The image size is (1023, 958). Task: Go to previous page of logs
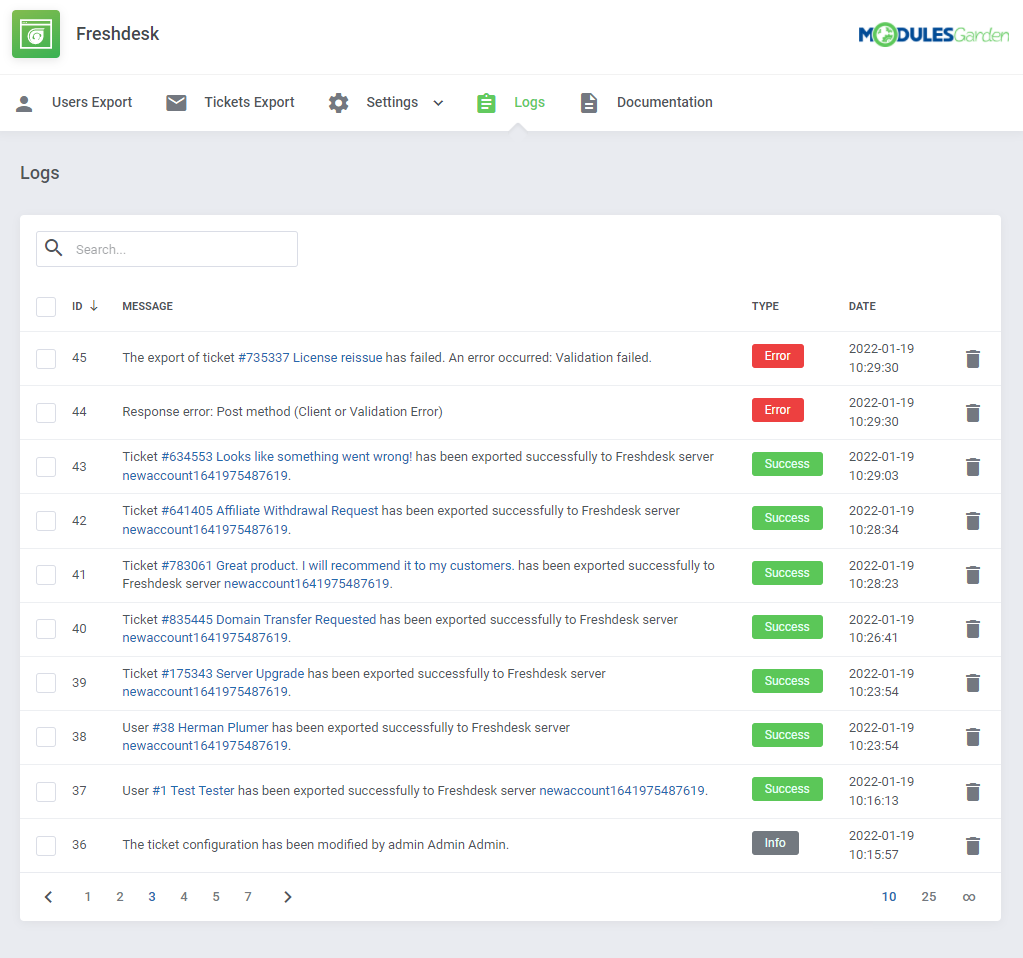(48, 897)
